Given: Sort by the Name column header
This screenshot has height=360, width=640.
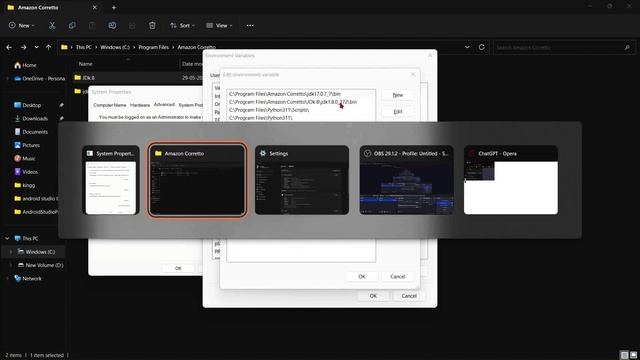Looking at the screenshot, I should [85, 64].
